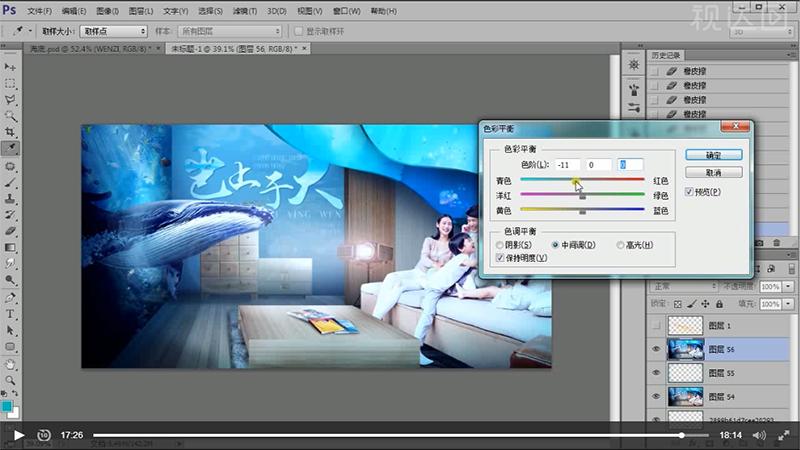Select the Clone Stamp tool
Screen dimensions: 800x450
[10, 199]
